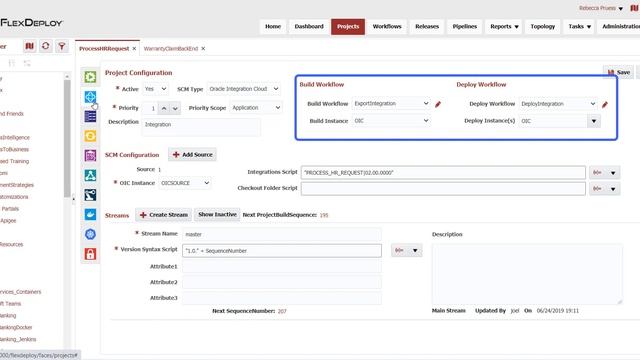Click the red book icon beside user name

[635, 8]
